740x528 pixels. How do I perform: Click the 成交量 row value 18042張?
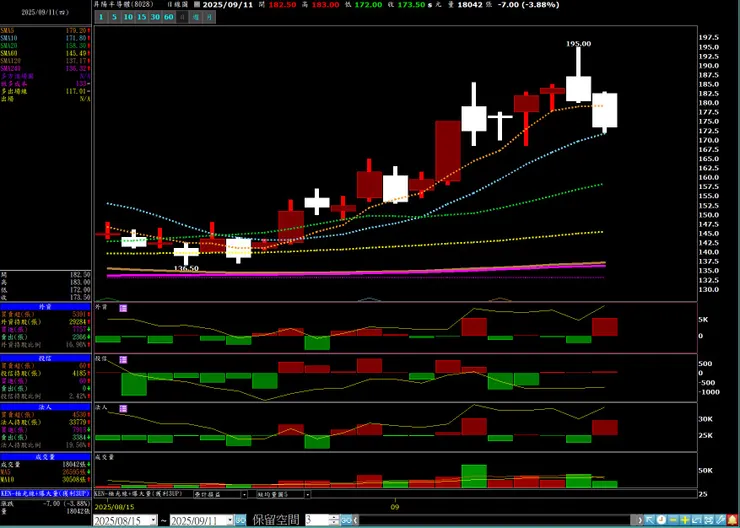click(x=77, y=464)
